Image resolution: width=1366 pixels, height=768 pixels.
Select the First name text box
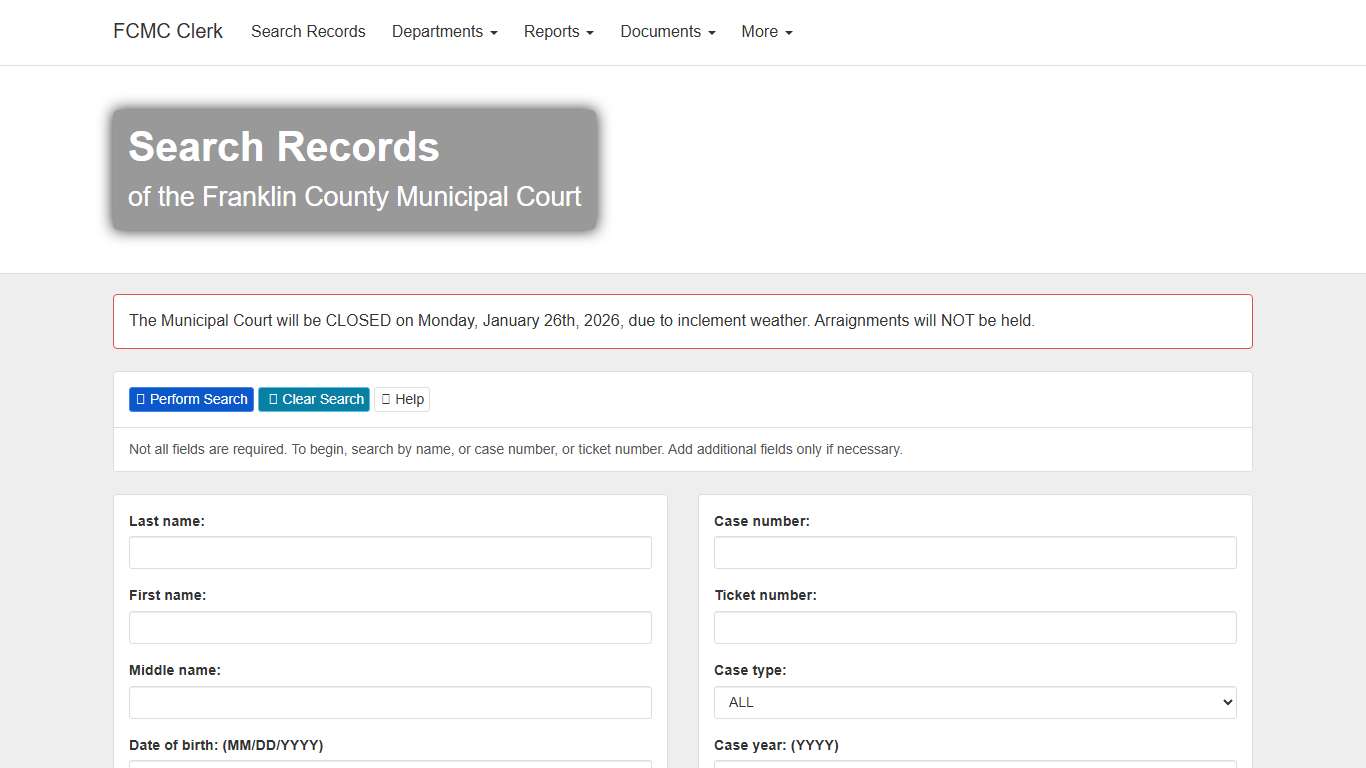[390, 627]
